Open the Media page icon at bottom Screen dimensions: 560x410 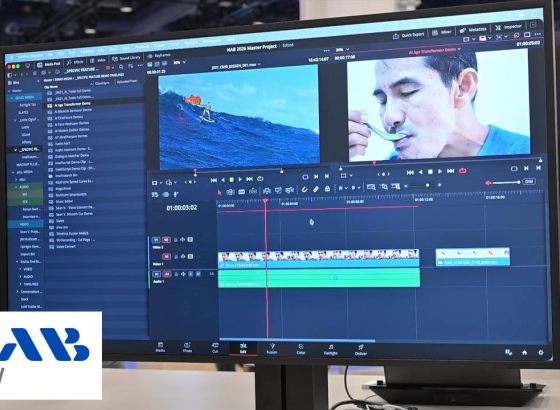[160, 347]
